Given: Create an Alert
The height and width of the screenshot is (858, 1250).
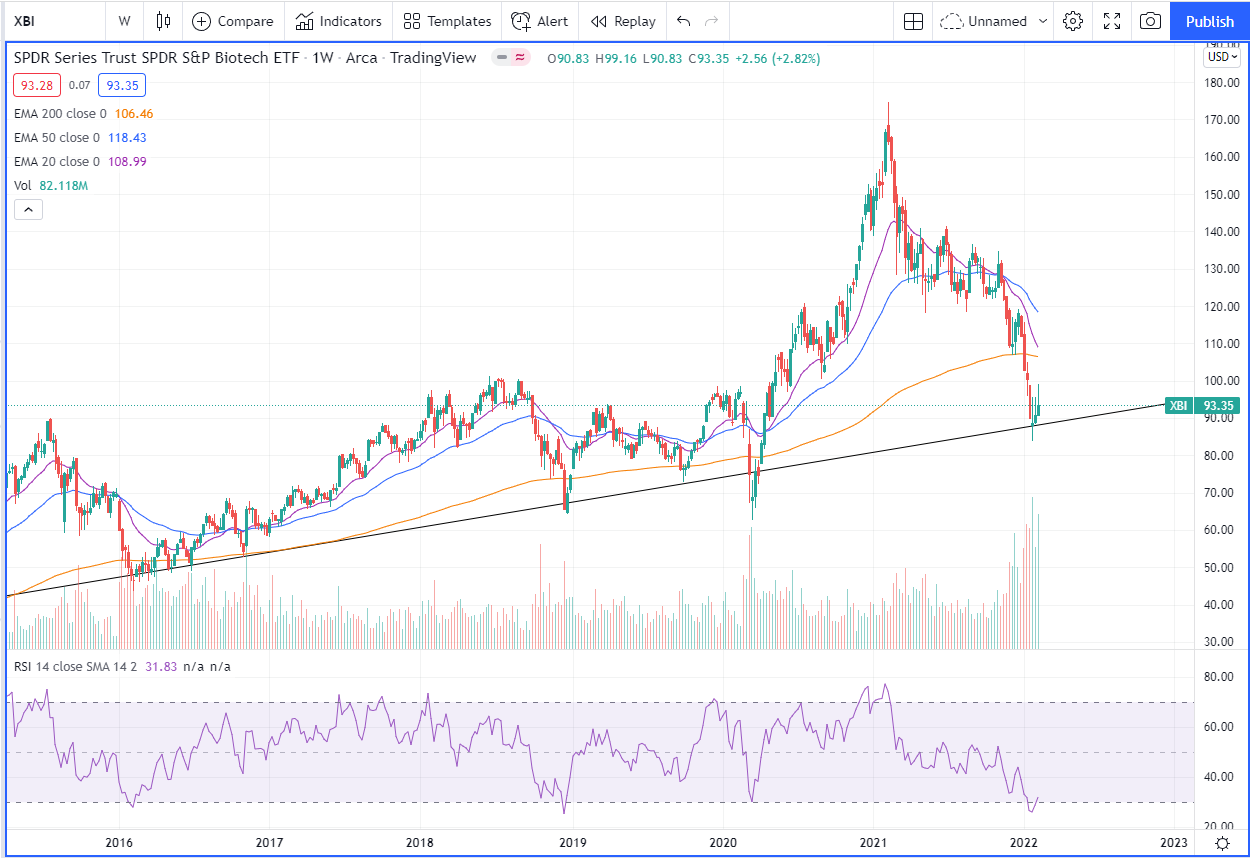Looking at the screenshot, I should click(x=540, y=21).
